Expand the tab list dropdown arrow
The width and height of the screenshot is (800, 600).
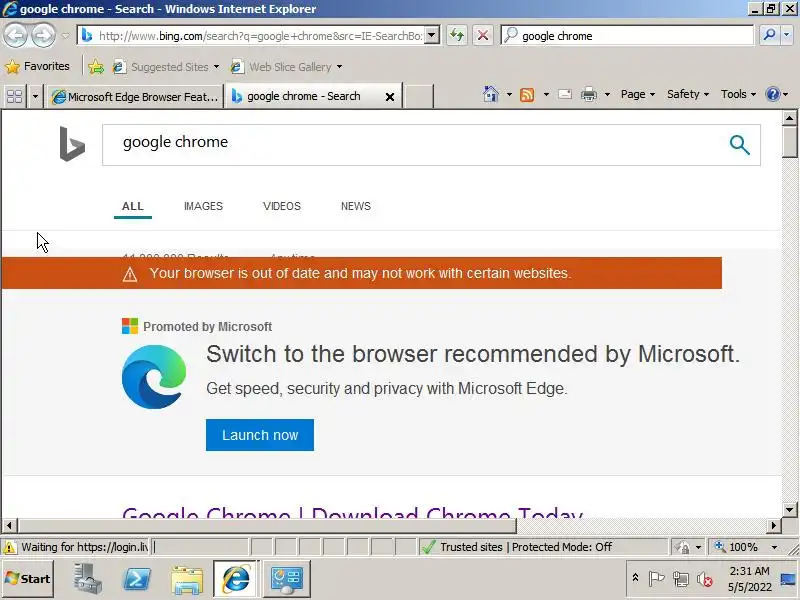(35, 96)
